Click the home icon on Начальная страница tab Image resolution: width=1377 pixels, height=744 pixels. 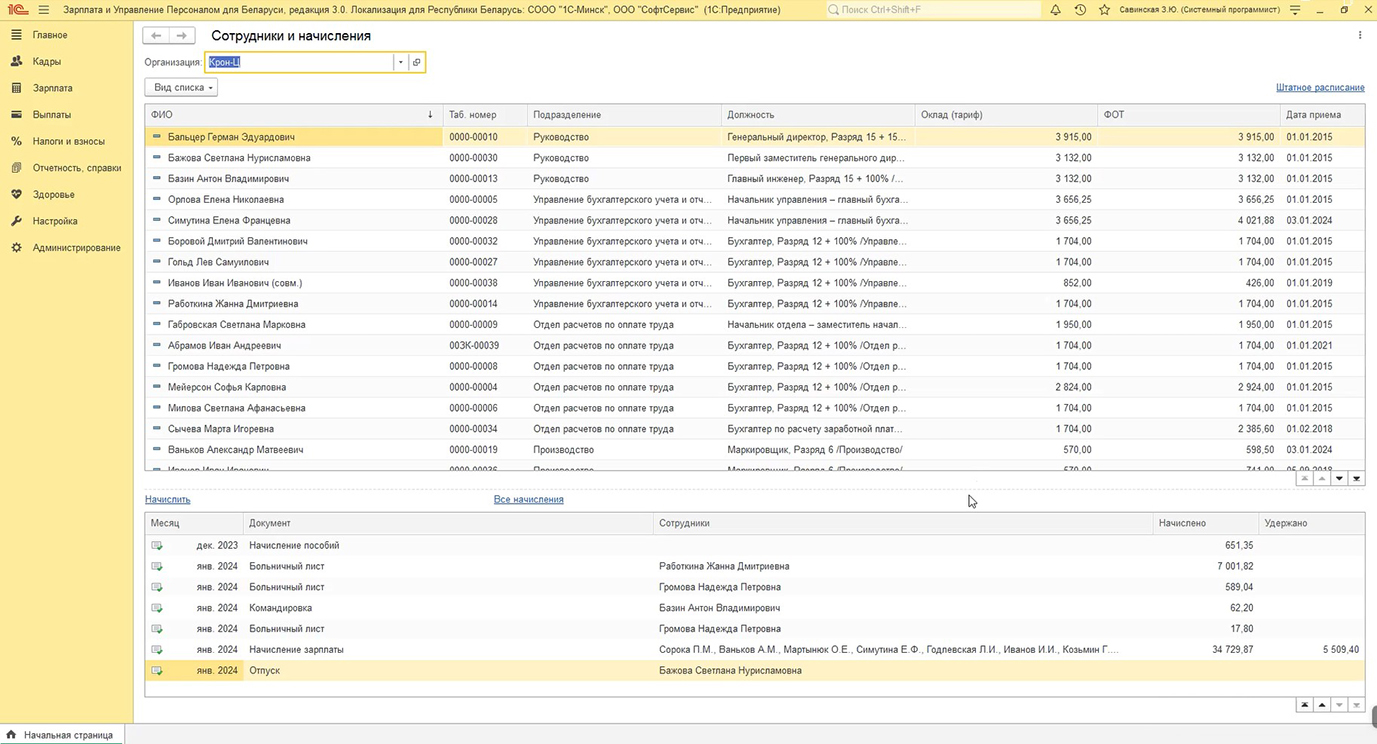point(12,735)
